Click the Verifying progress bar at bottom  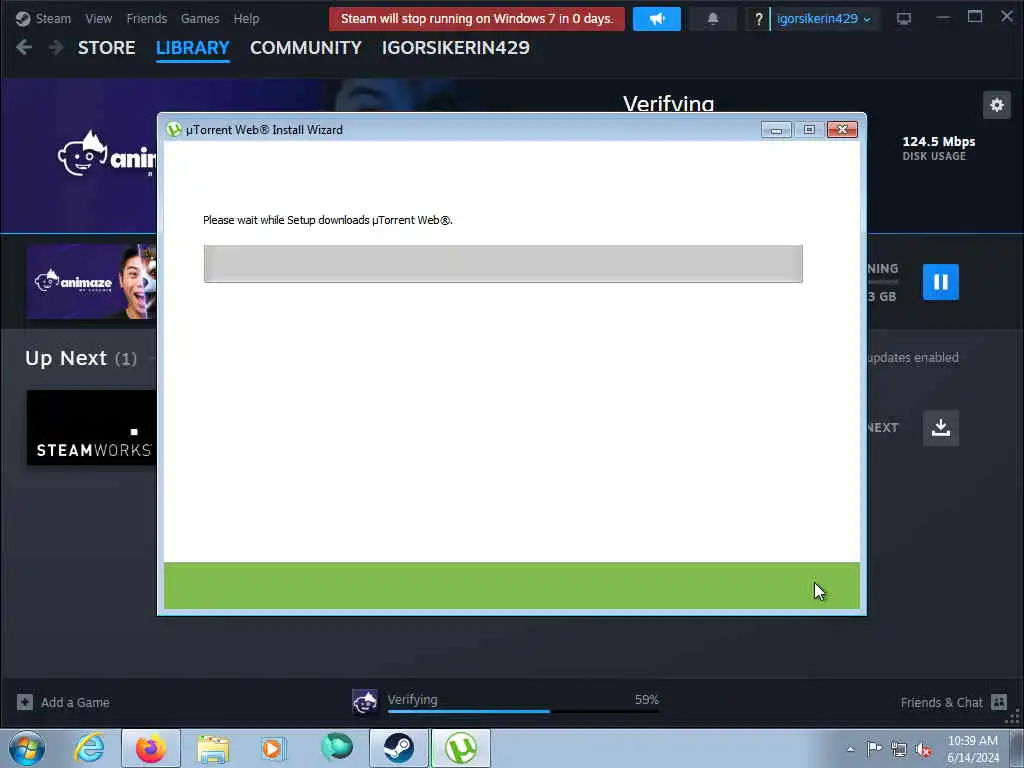[x=523, y=711]
